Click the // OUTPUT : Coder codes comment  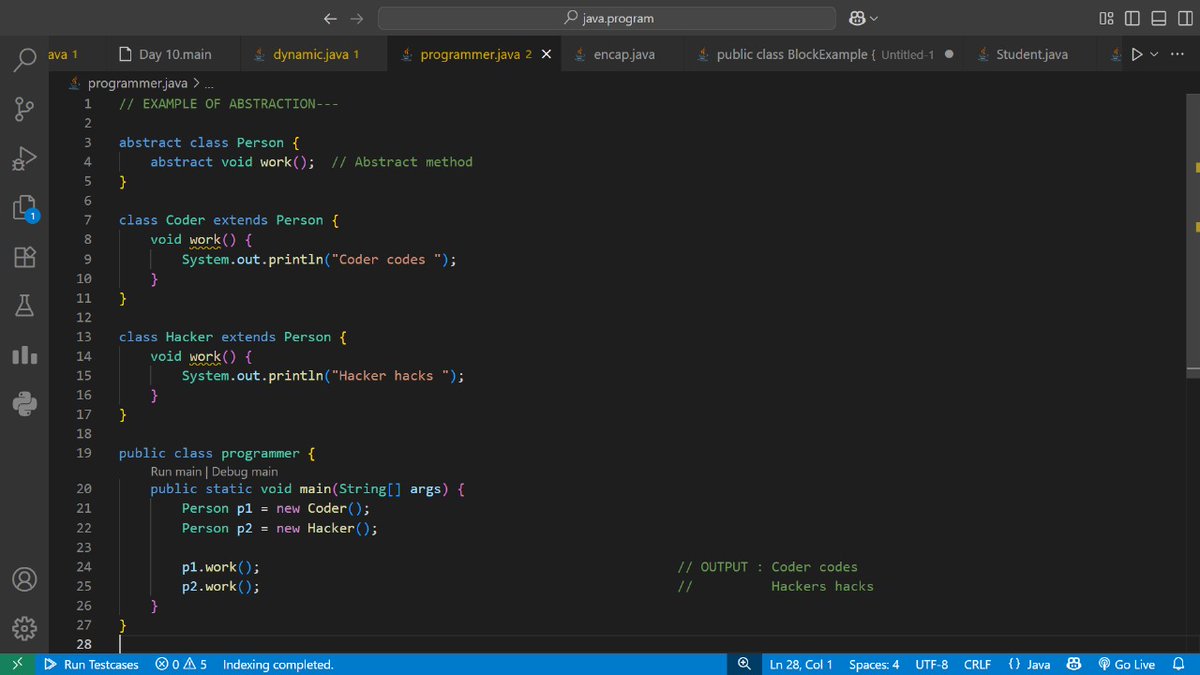(768, 567)
